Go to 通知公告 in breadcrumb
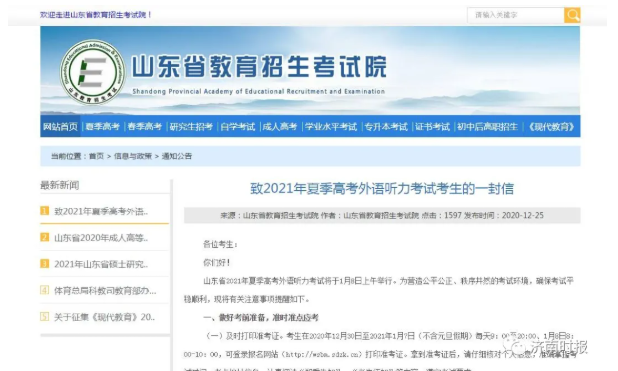This screenshot has height=371, width=618. 177,156
